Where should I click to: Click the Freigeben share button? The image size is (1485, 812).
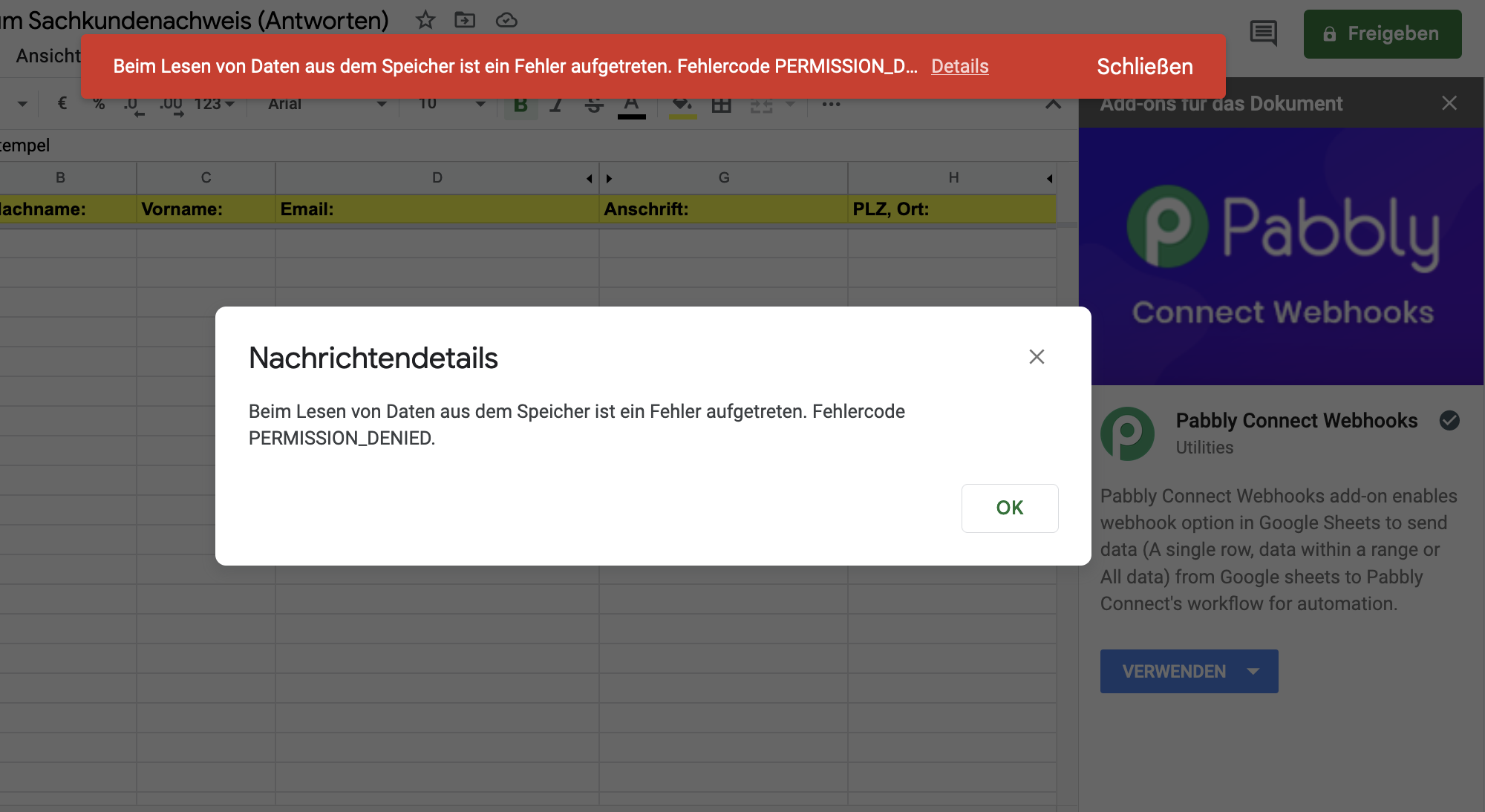click(1383, 34)
